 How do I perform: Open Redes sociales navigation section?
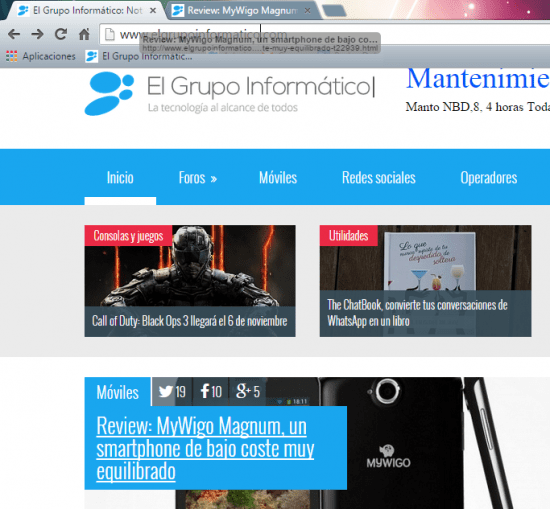pyautogui.click(x=379, y=178)
